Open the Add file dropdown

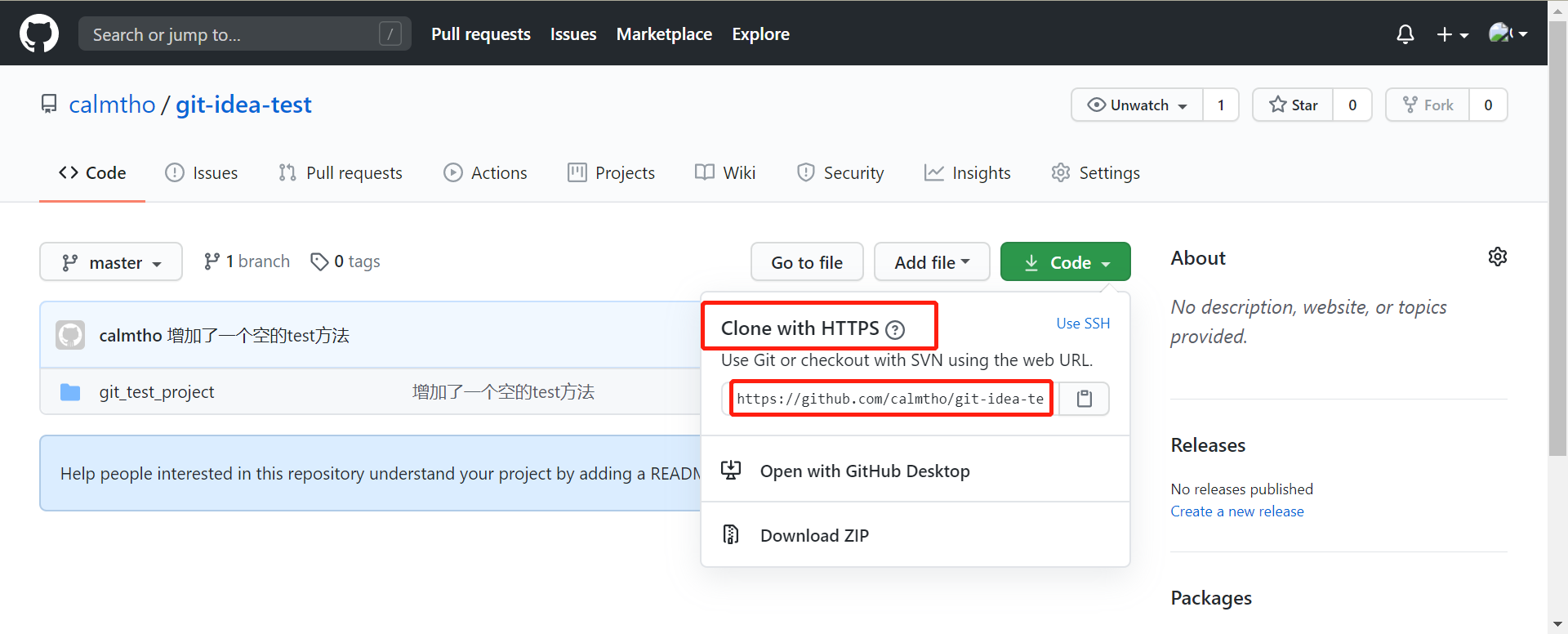932,262
